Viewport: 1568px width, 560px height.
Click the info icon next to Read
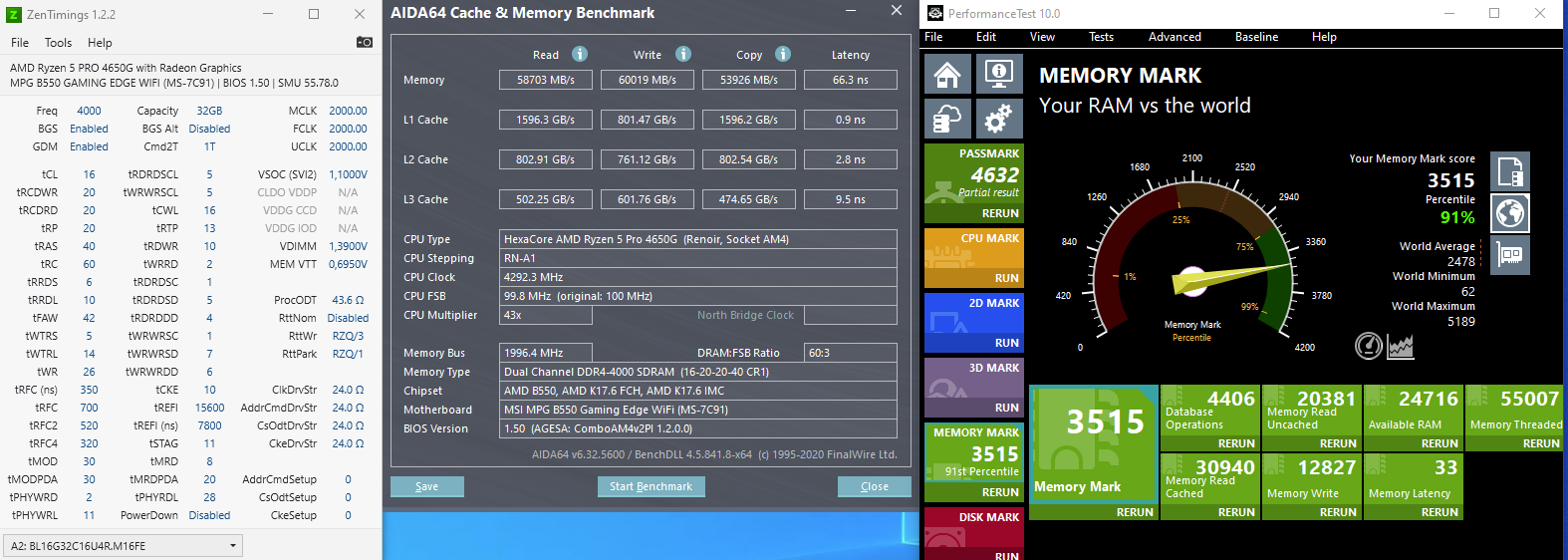(580, 54)
